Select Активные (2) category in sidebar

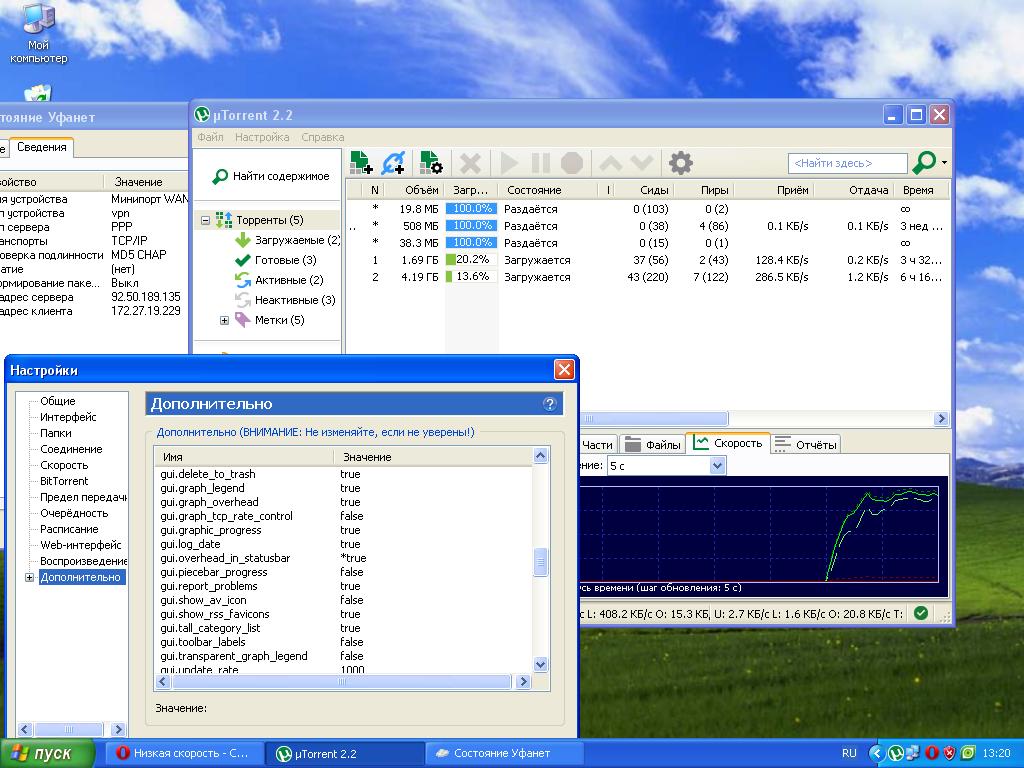point(279,280)
